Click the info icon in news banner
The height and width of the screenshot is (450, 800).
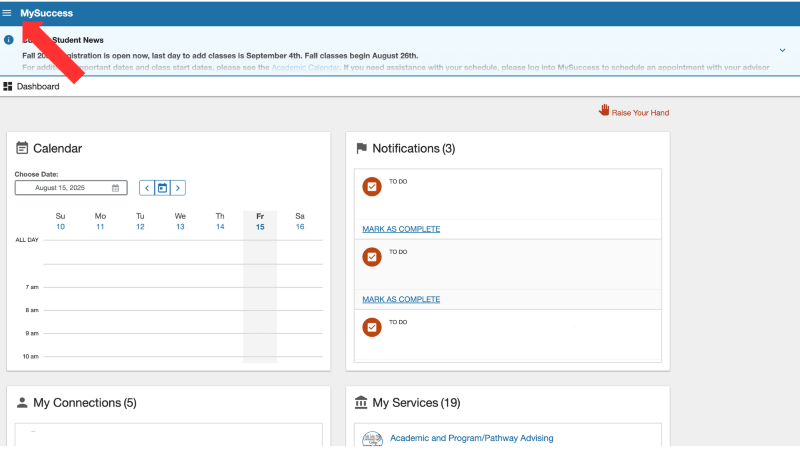tap(9, 40)
